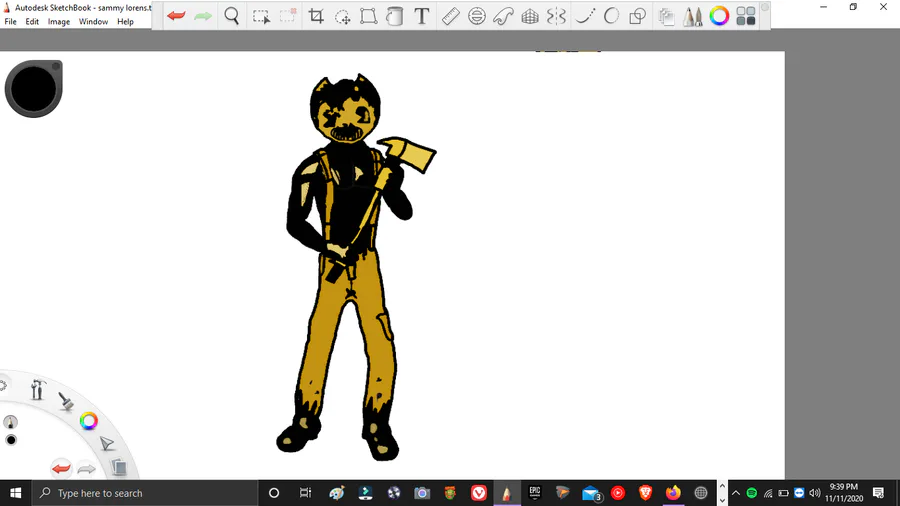This screenshot has height=506, width=900.
Task: Open the Draw Styles shapes tool
Action: [638, 16]
